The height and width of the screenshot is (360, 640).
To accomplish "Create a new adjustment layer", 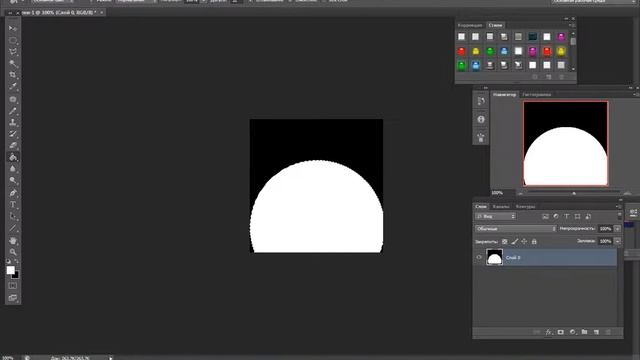I will [572, 332].
